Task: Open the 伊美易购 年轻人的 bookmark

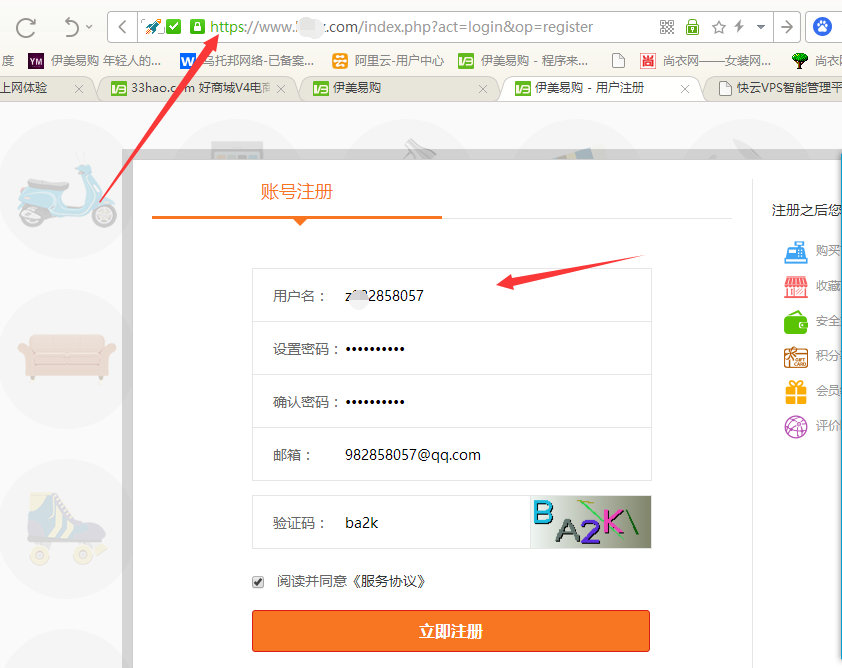Action: (95, 61)
